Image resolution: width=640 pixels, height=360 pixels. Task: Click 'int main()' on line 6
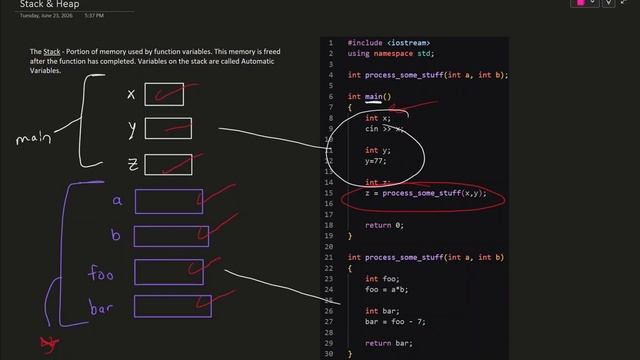click(369, 97)
